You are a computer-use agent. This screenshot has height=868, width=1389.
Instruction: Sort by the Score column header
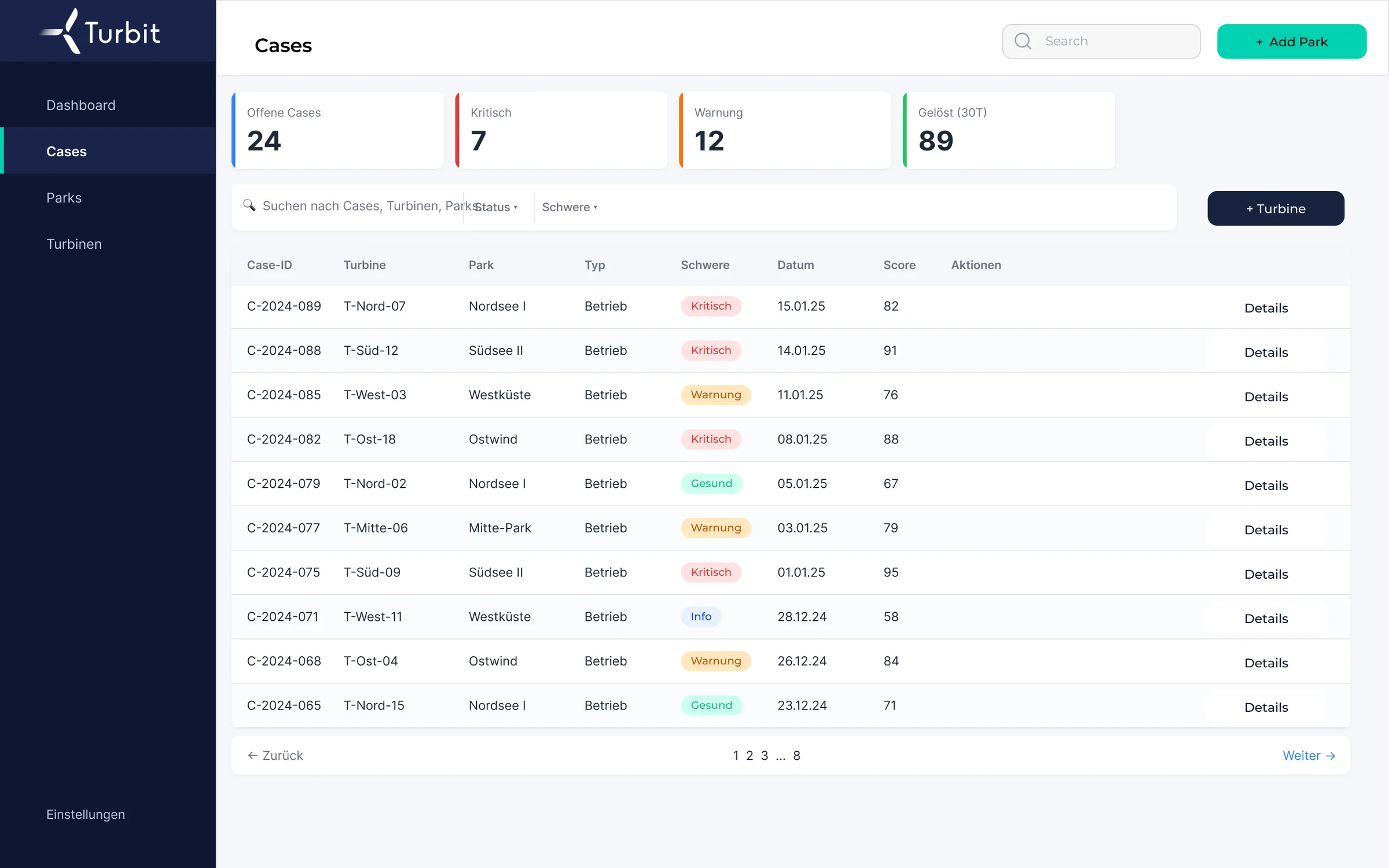click(x=899, y=265)
